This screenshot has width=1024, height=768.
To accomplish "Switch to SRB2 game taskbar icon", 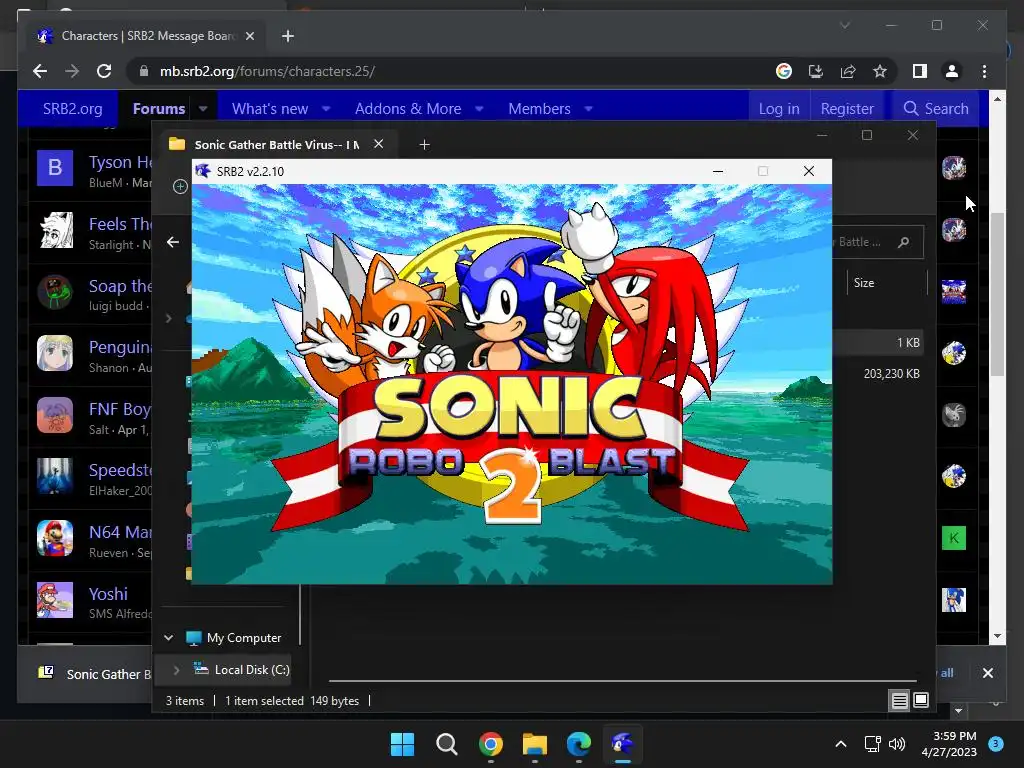I will [622, 744].
